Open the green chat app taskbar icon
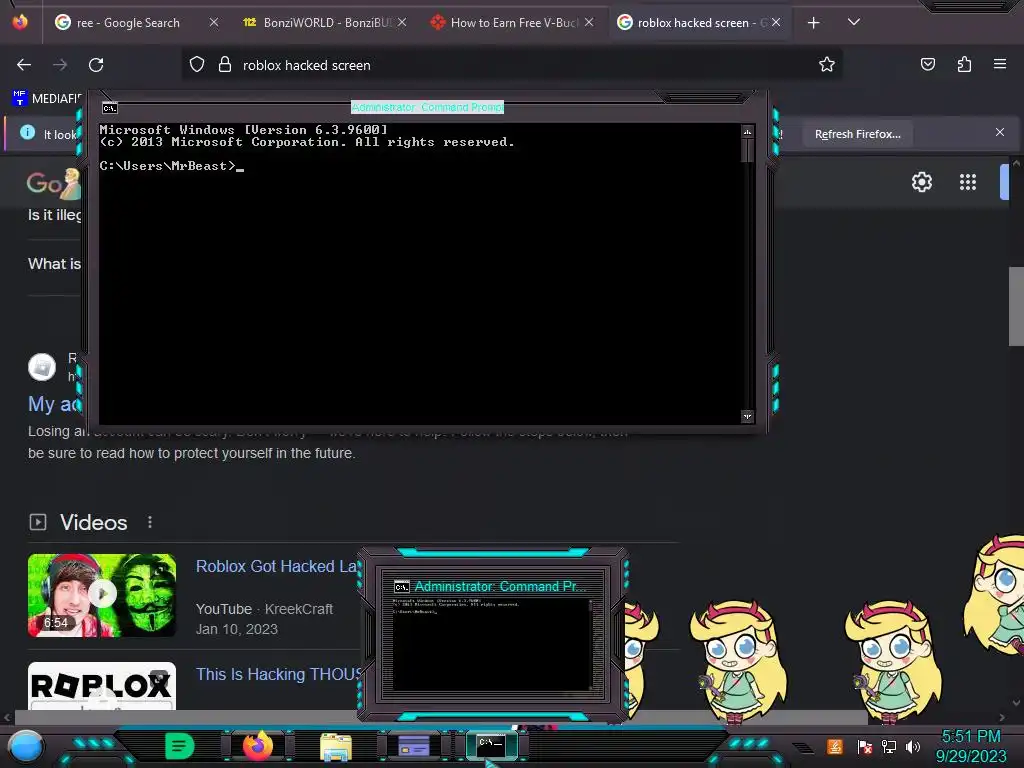 point(179,746)
